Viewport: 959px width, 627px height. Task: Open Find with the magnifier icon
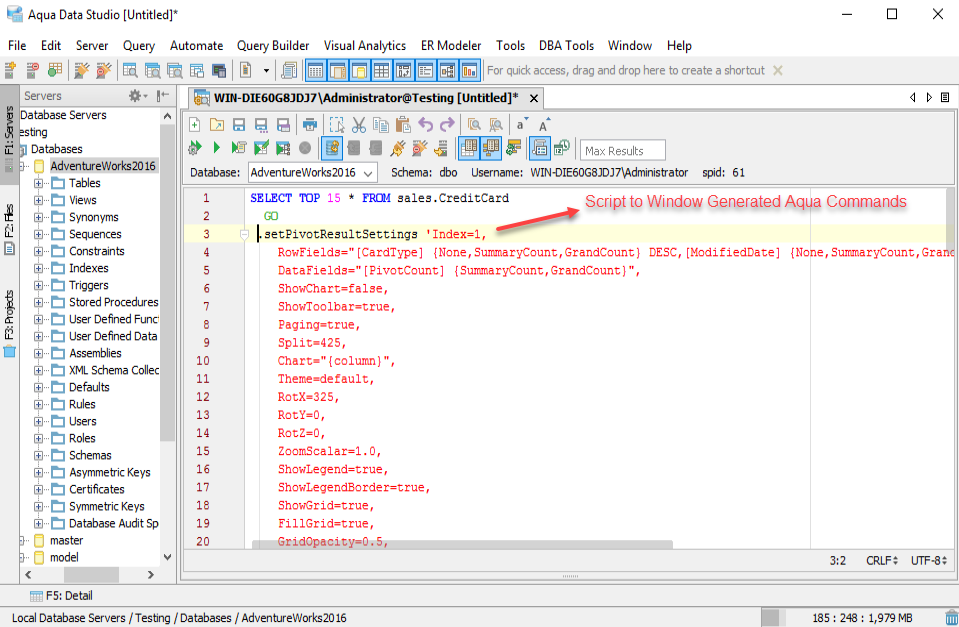pos(474,125)
